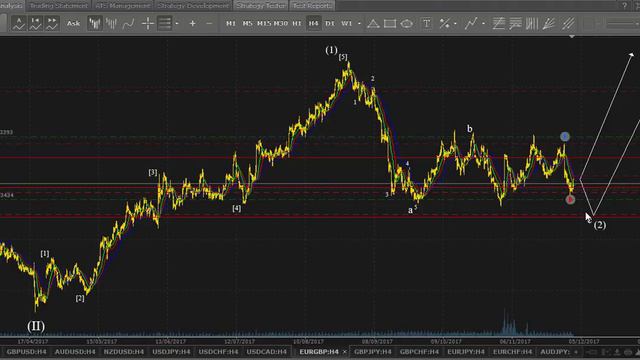
Task: Open the dropdown next to the lines icon
Action: [177, 24]
